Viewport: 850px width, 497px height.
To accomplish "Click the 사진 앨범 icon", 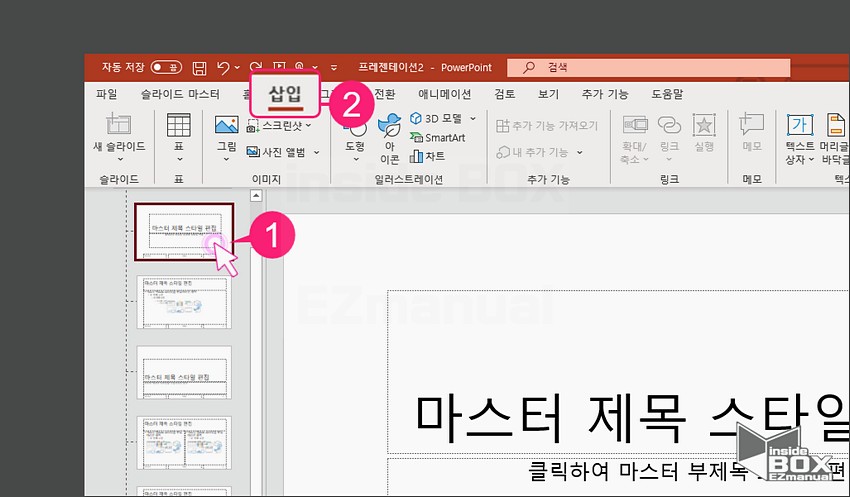I will coord(253,152).
